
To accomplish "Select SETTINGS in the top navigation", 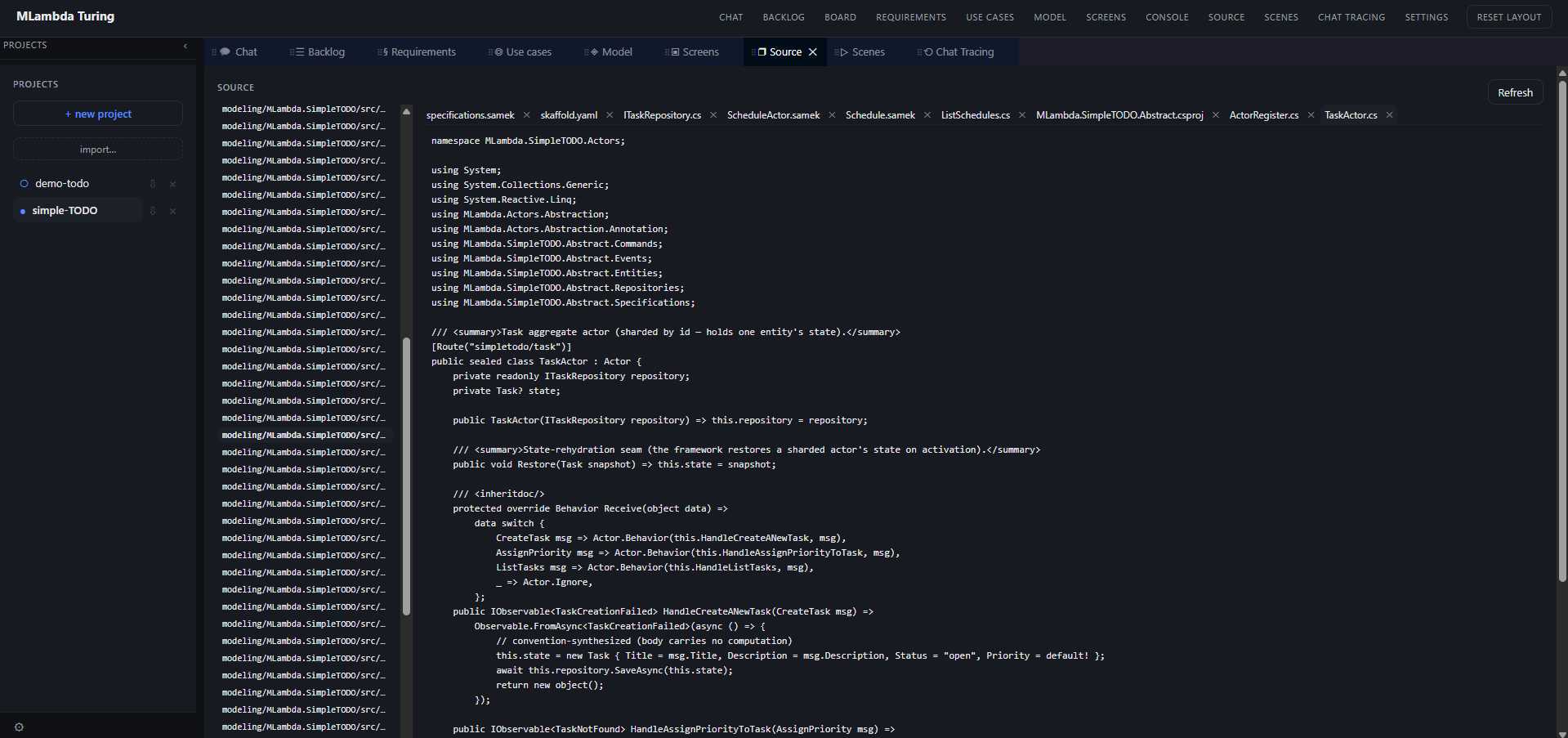I will pyautogui.click(x=1427, y=17).
